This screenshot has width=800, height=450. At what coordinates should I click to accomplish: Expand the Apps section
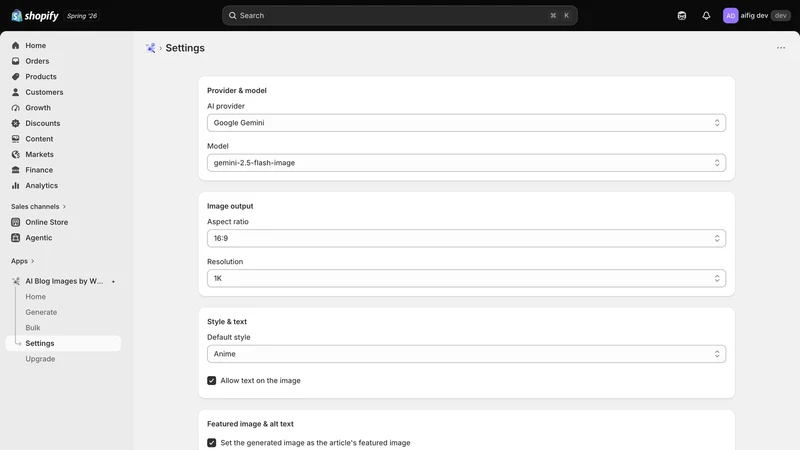[22, 261]
